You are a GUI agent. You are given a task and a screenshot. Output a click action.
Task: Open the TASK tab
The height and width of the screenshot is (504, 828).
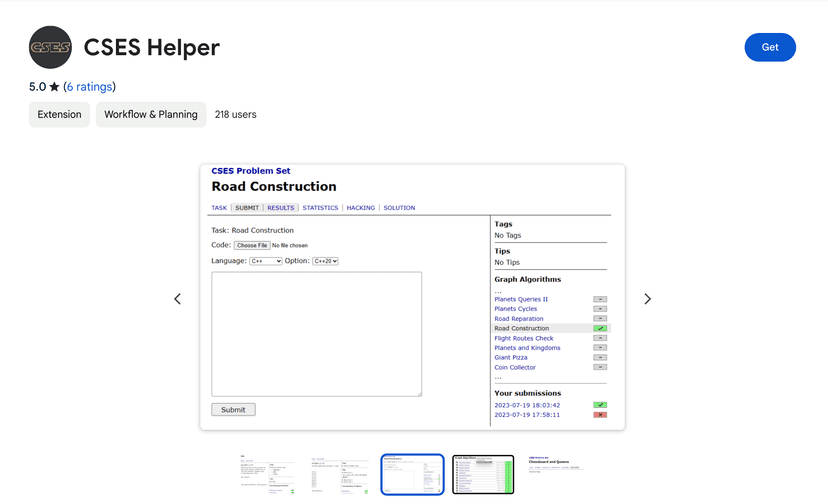pos(219,208)
